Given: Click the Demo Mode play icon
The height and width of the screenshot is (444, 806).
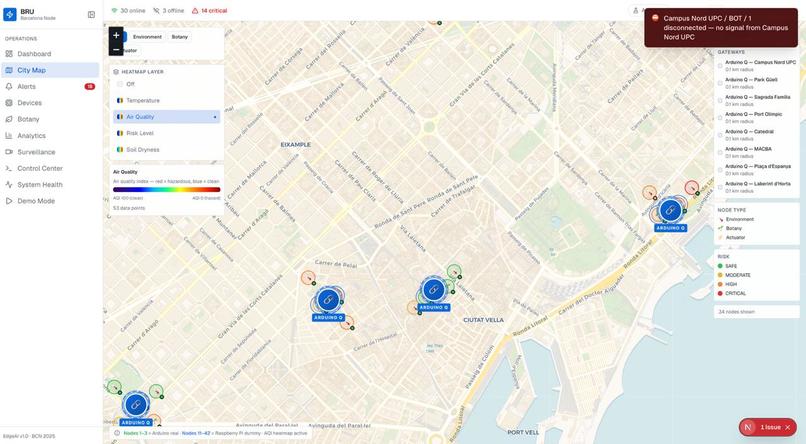Looking at the screenshot, I should coord(9,201).
